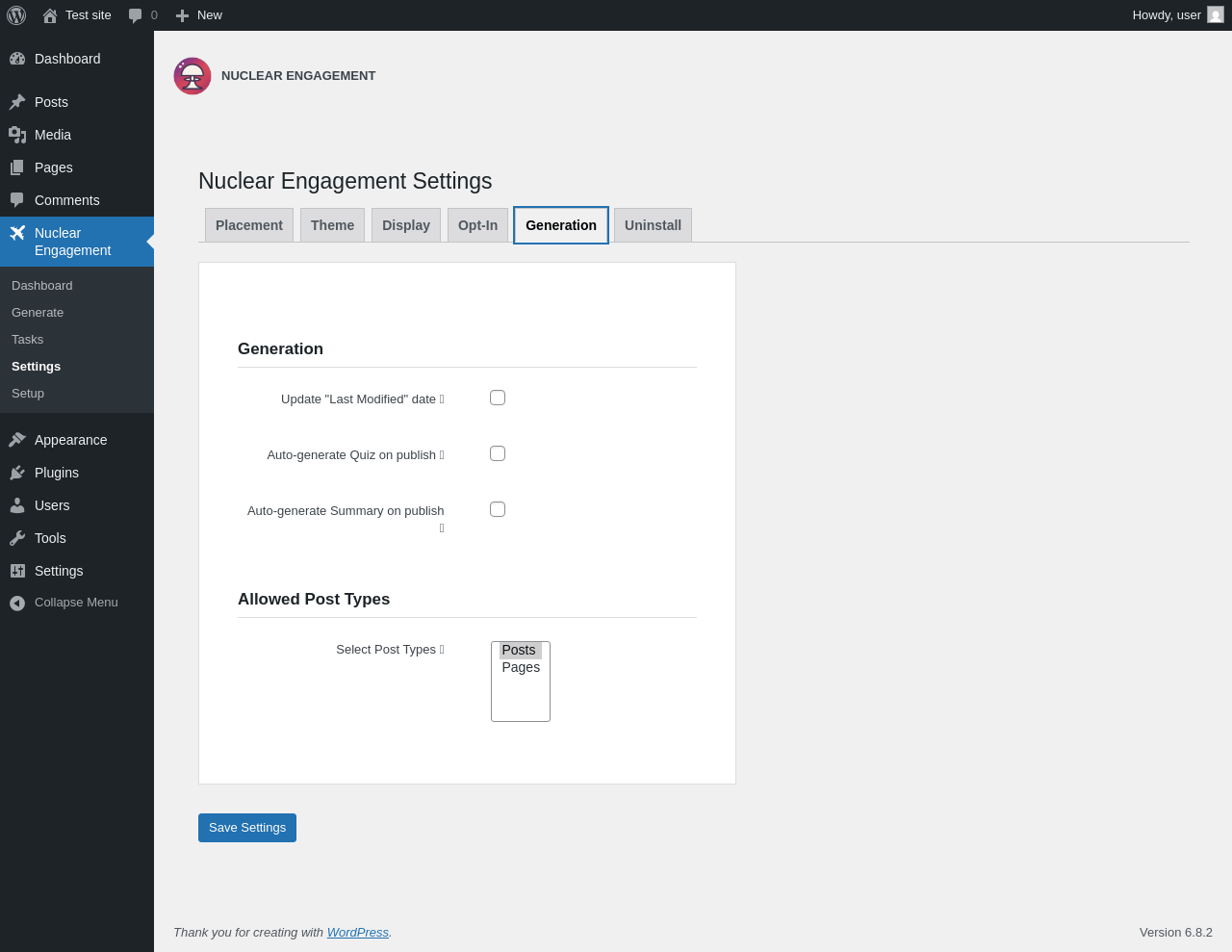The height and width of the screenshot is (952, 1232).
Task: Switch to the Display tab
Action: 406,225
